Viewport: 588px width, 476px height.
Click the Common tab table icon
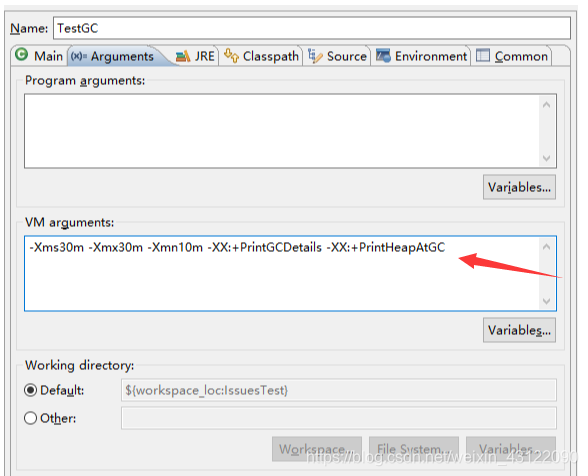pos(483,56)
